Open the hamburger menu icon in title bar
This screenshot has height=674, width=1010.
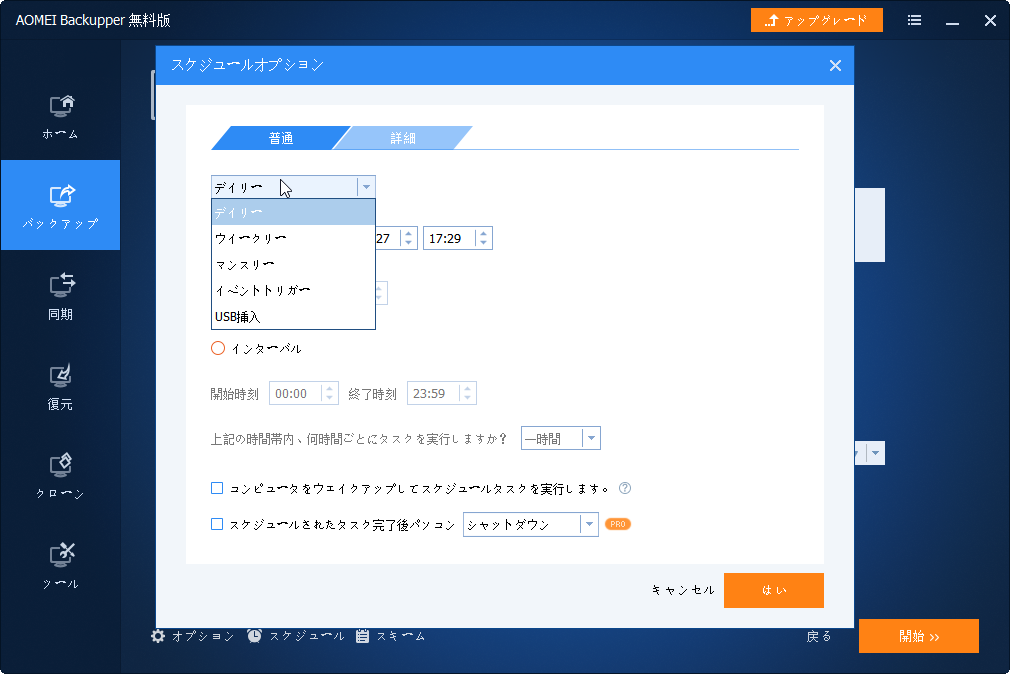coord(914,21)
